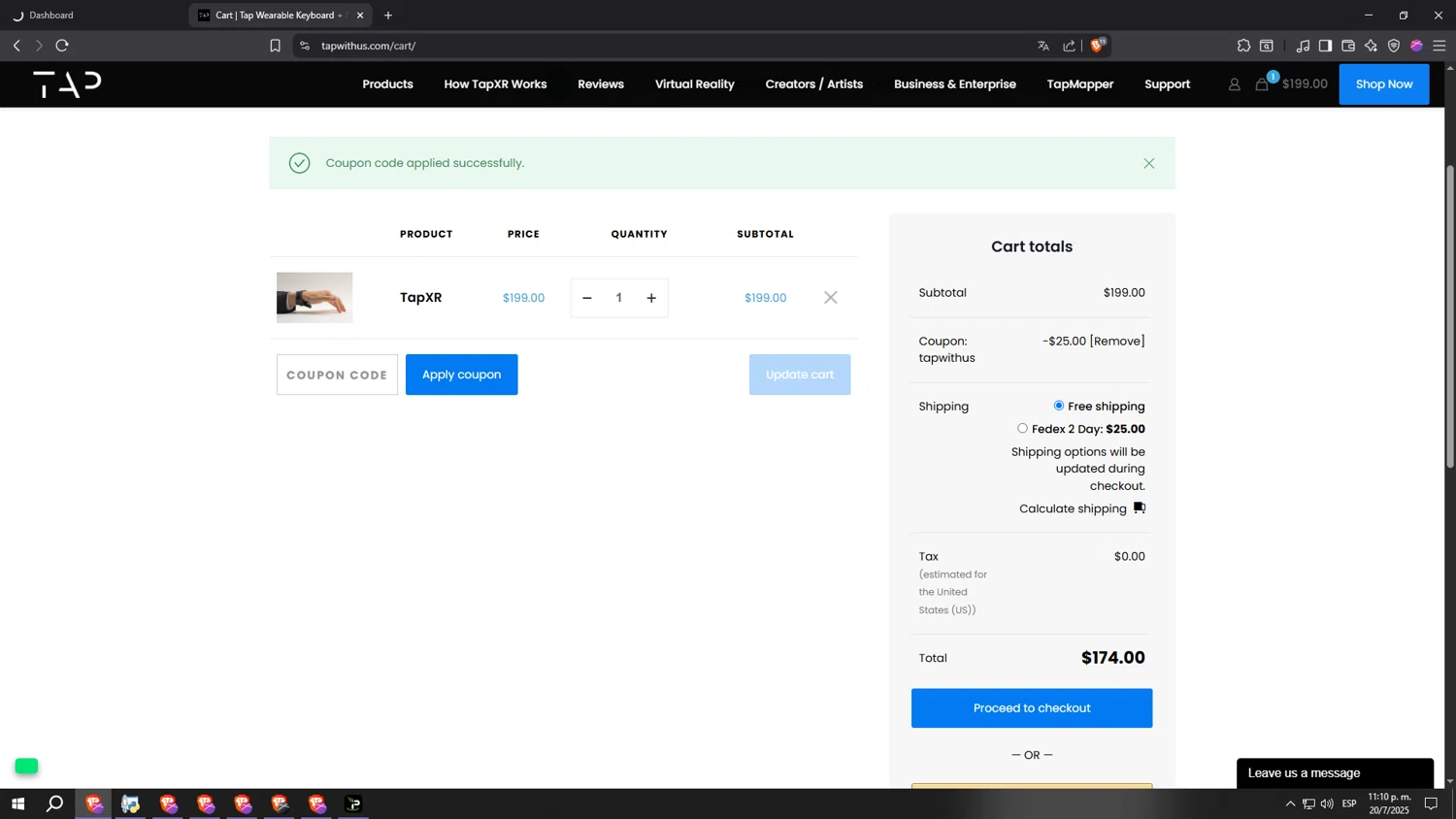This screenshot has height=819, width=1456.
Task: Click the share icon in address bar
Action: pyautogui.click(x=1069, y=46)
